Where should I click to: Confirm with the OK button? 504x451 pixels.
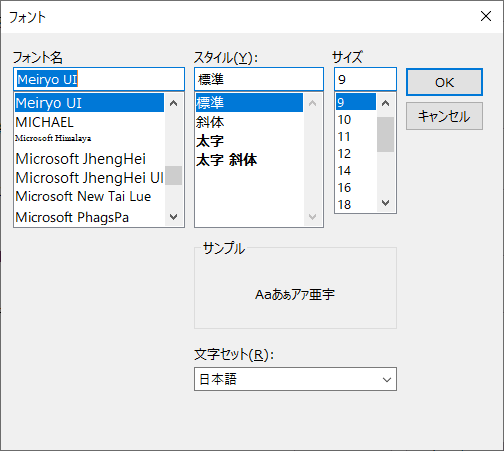click(x=444, y=82)
